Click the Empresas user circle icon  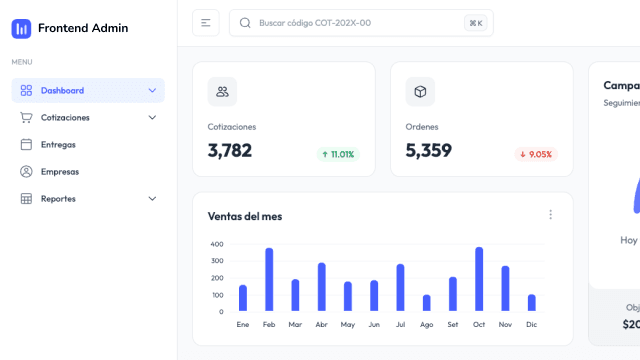(x=26, y=171)
